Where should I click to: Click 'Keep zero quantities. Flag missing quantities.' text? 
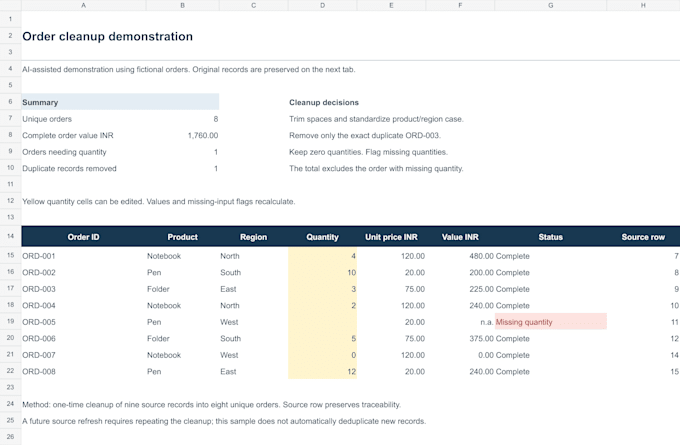pos(368,152)
